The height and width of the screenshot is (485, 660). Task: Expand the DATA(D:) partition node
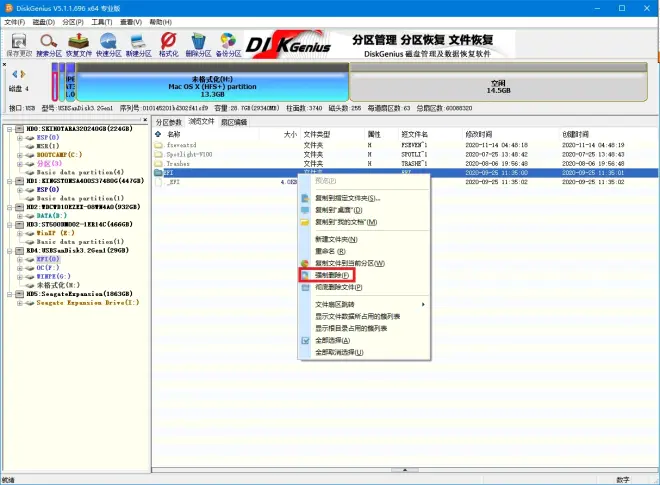click(x=19, y=216)
